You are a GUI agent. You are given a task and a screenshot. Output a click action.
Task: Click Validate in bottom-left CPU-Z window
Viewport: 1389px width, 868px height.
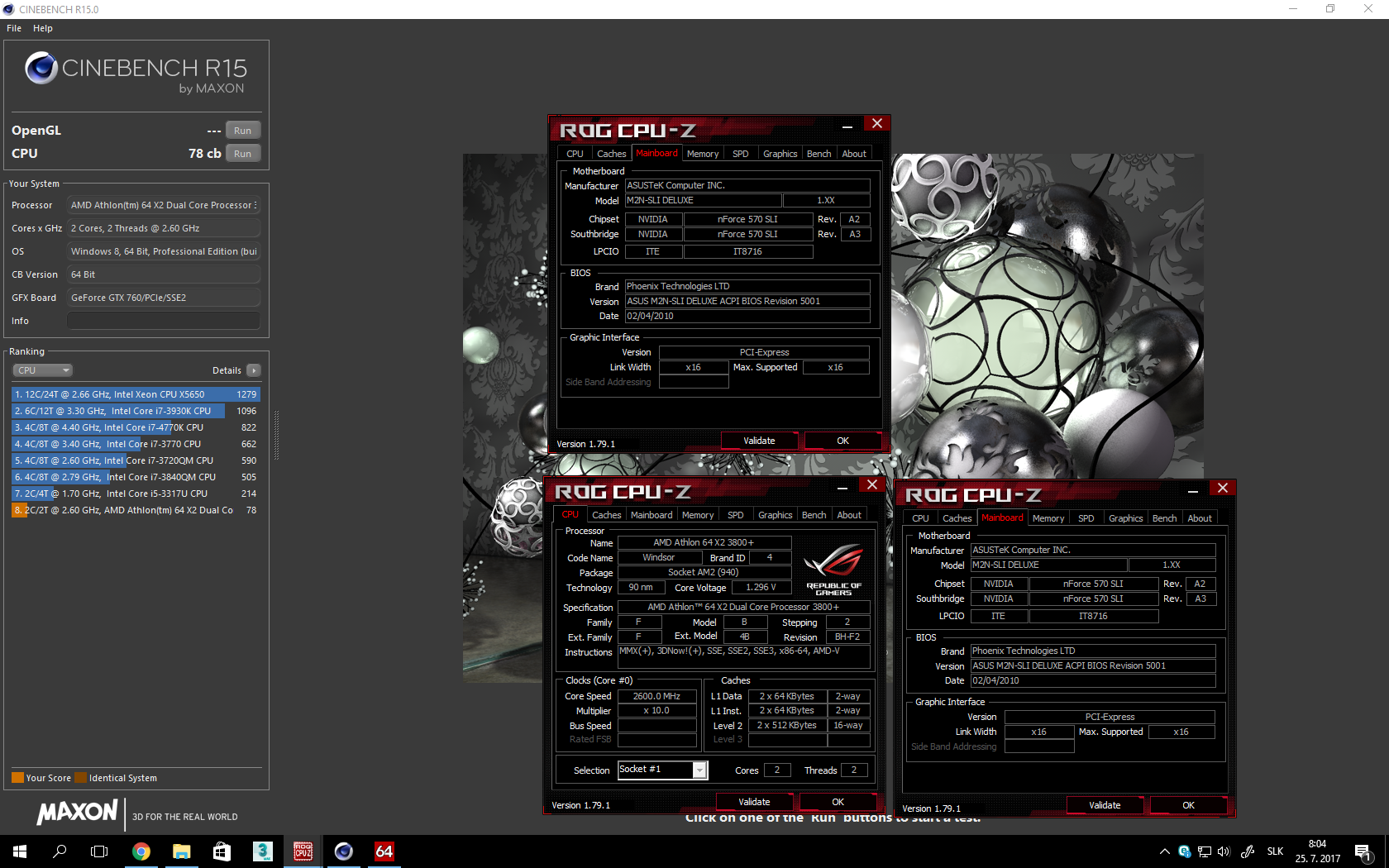click(754, 802)
